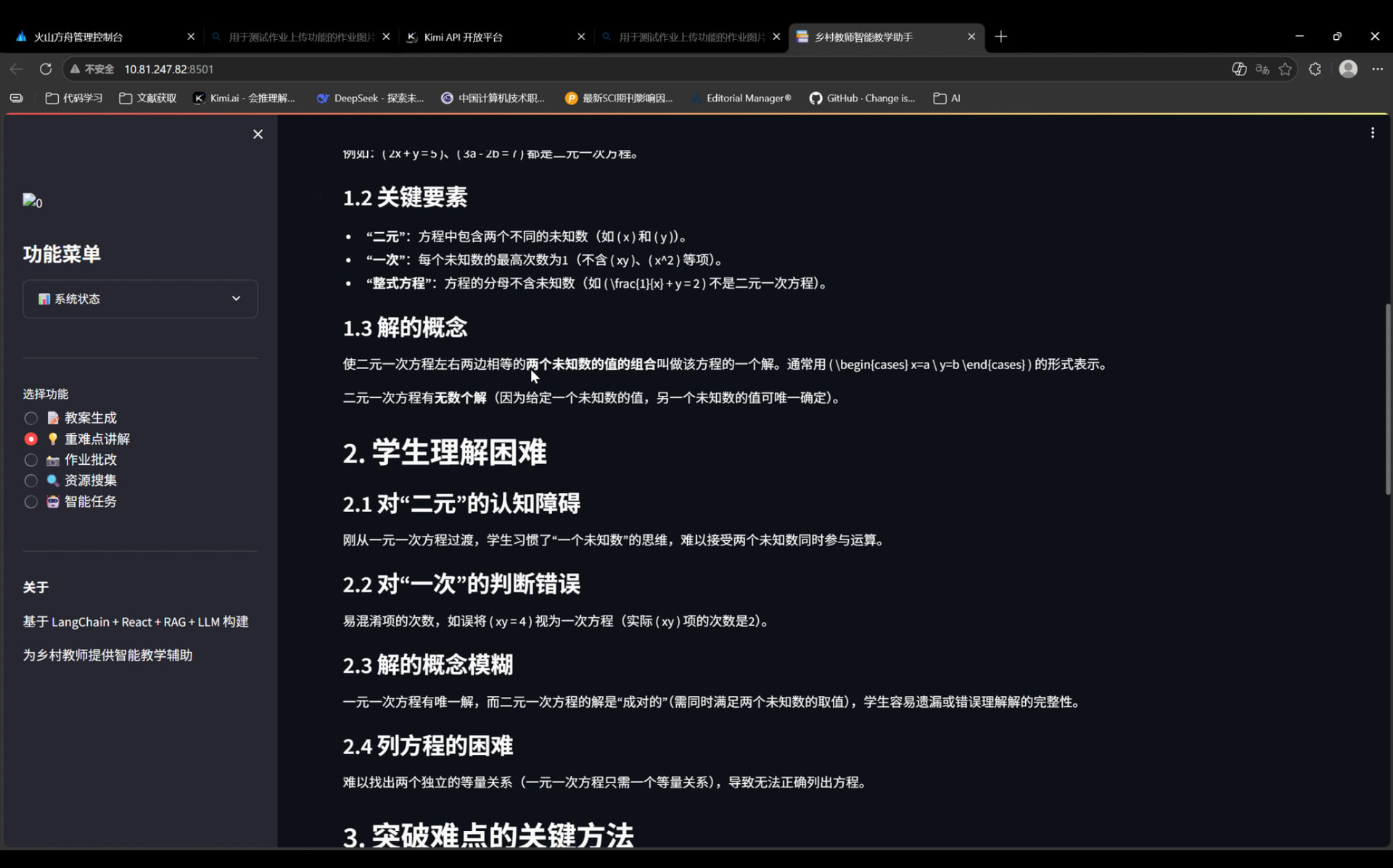The width and height of the screenshot is (1393, 868).
Task: Open the user profile avatar icon
Action: click(1348, 69)
